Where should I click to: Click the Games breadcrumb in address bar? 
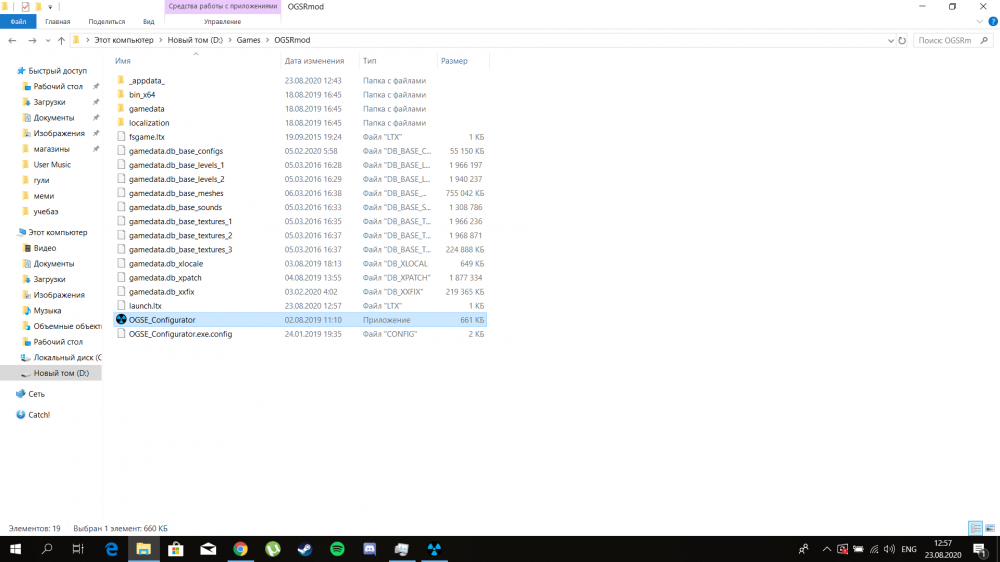[248, 40]
